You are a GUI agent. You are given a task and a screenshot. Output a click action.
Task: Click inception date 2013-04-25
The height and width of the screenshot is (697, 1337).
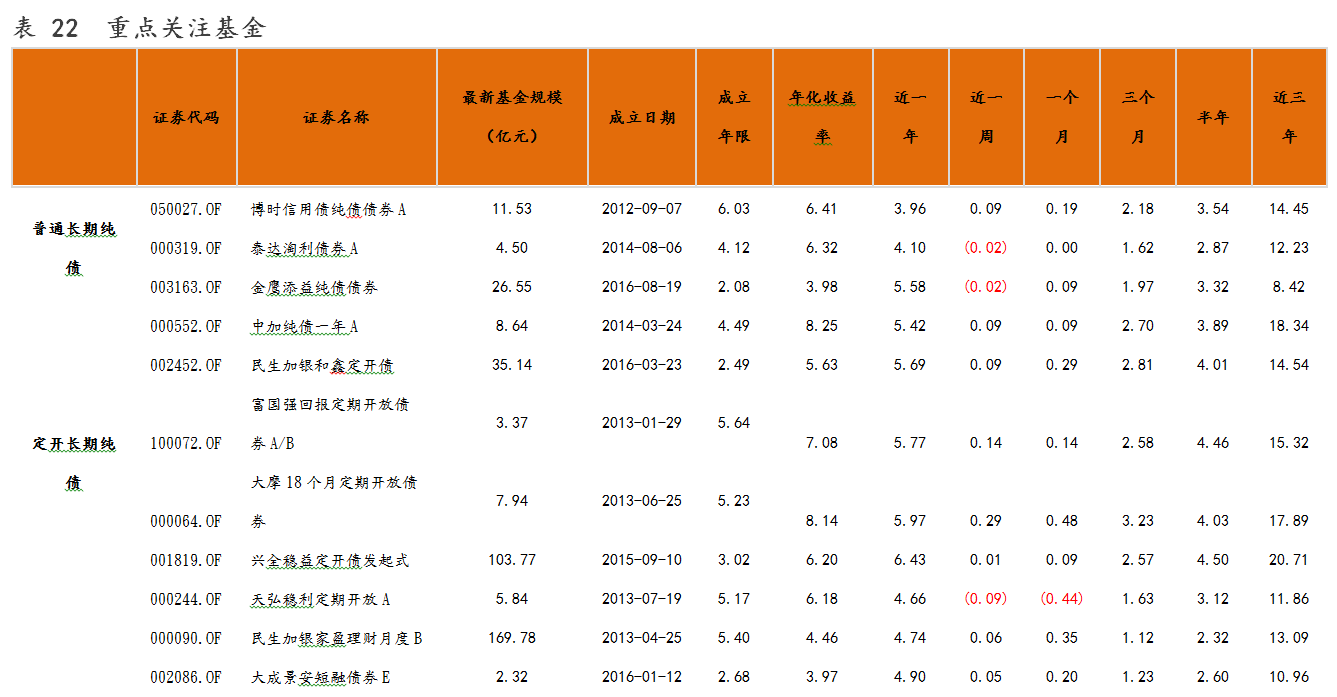click(642, 638)
